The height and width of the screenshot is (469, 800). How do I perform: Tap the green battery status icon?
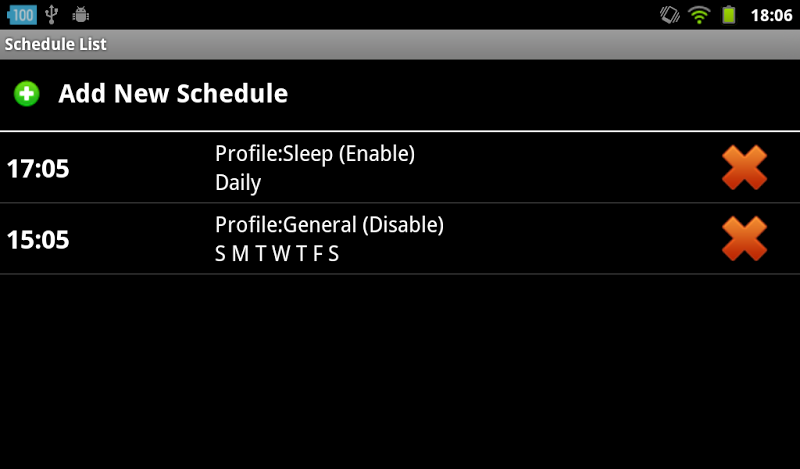[x=729, y=15]
